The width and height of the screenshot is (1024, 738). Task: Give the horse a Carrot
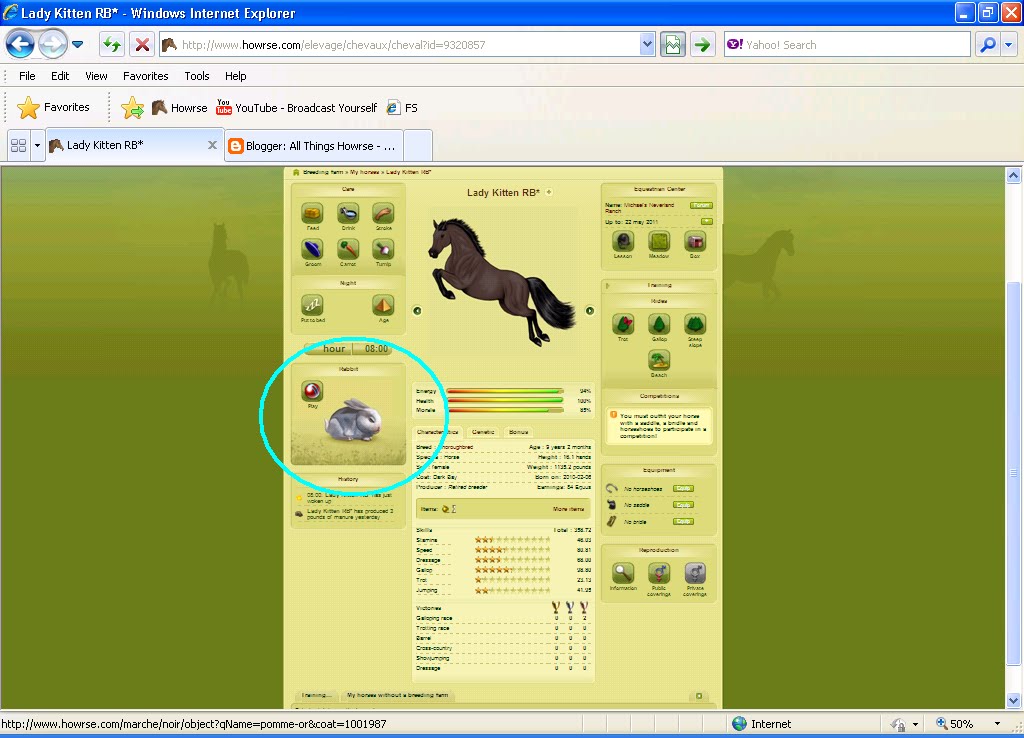pyautogui.click(x=348, y=249)
